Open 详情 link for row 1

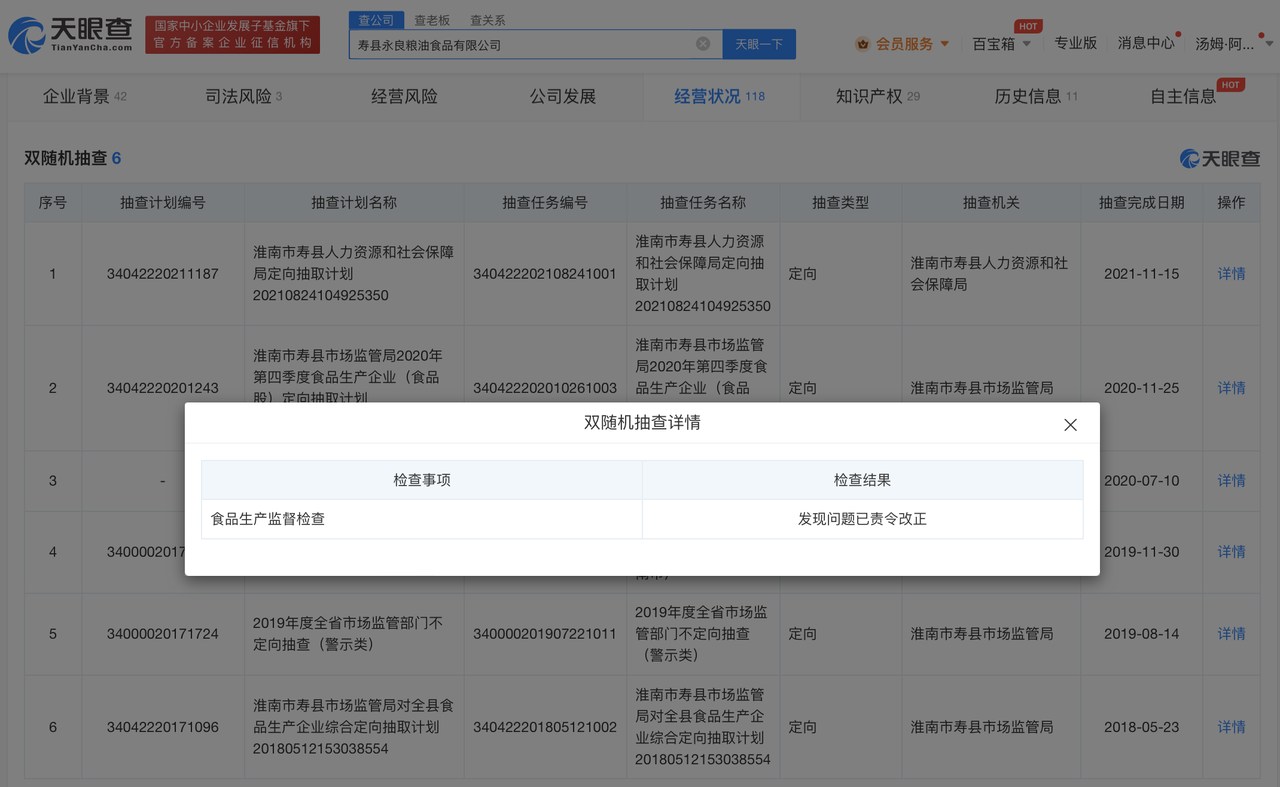pyautogui.click(x=1231, y=274)
